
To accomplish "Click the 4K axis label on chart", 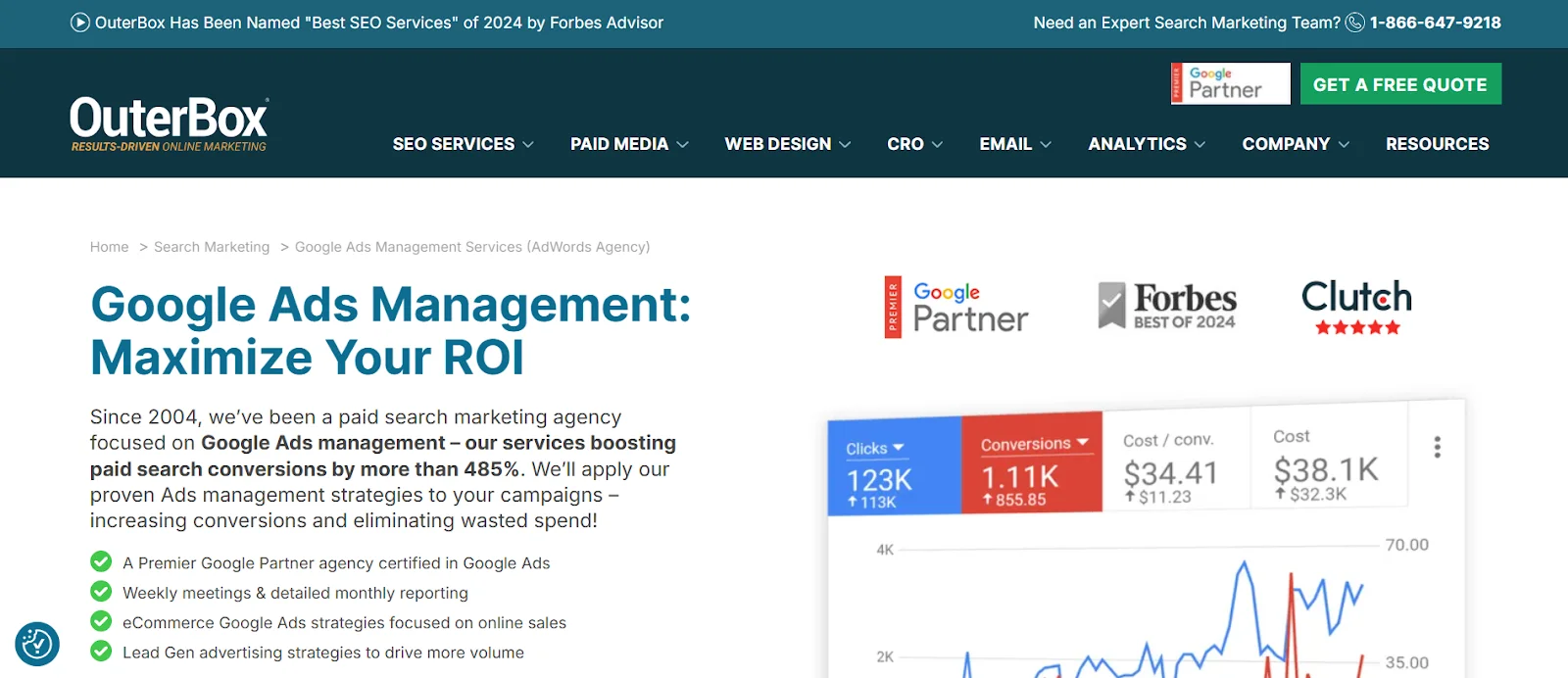I will point(885,550).
